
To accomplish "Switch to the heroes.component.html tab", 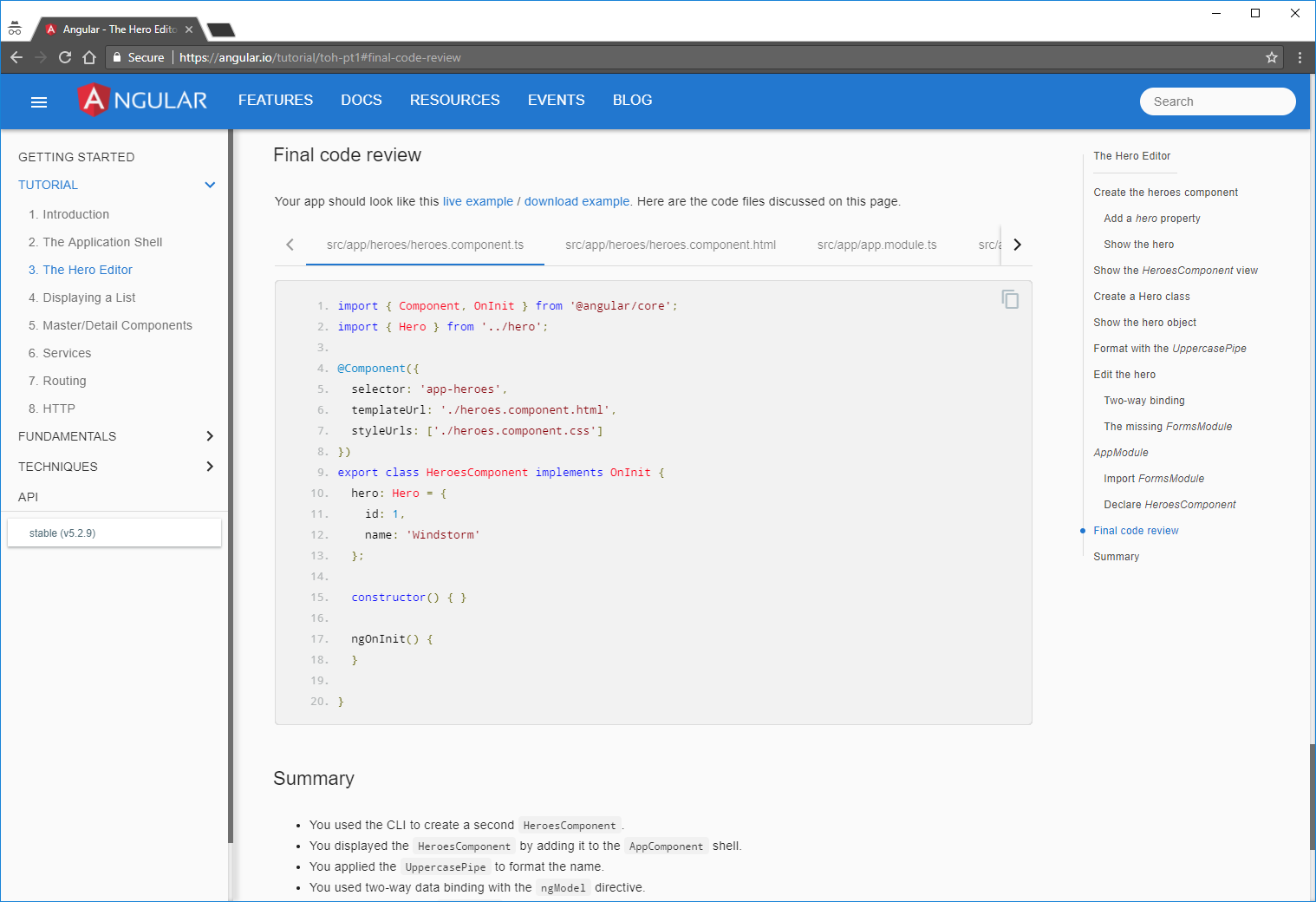I will point(669,245).
